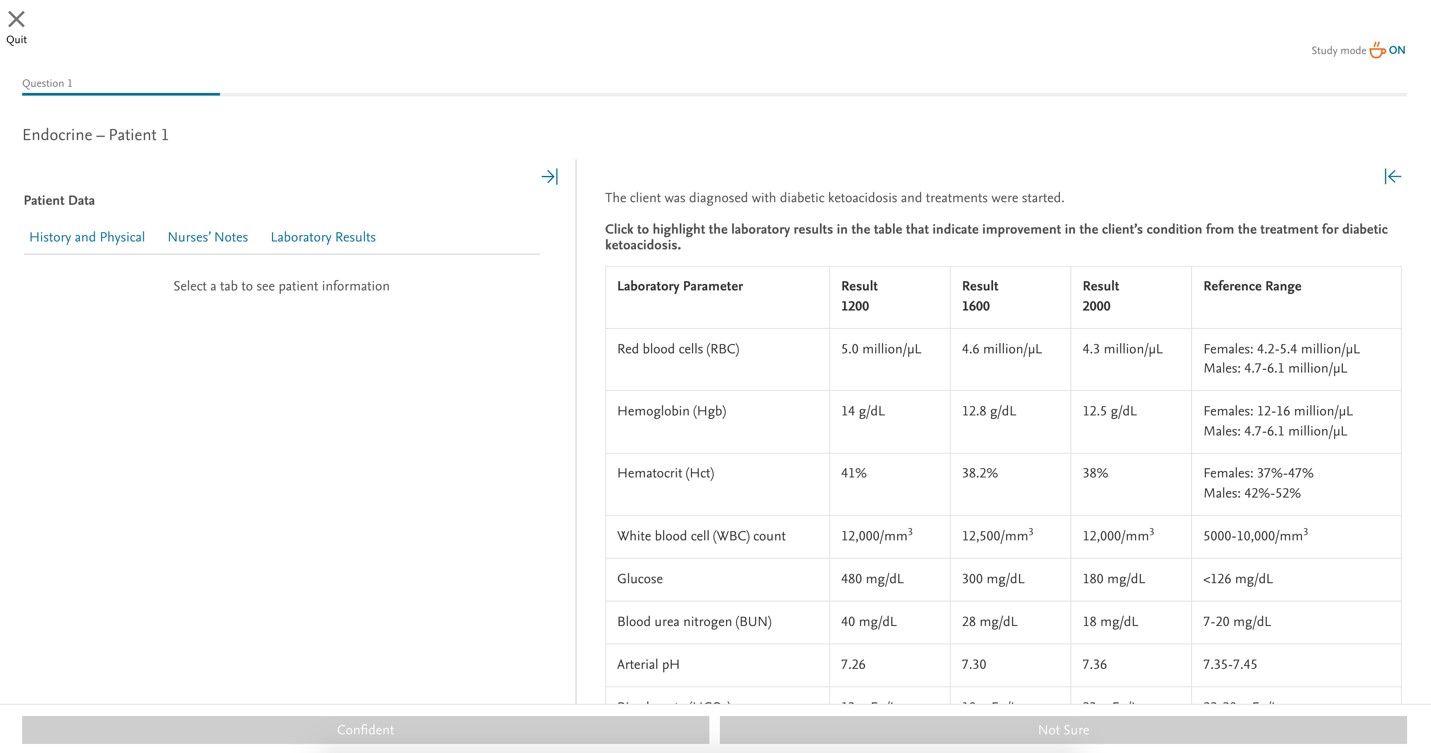Click the Study mode coffee cup icon
Viewport: 1431px width, 753px height.
pos(1377,49)
